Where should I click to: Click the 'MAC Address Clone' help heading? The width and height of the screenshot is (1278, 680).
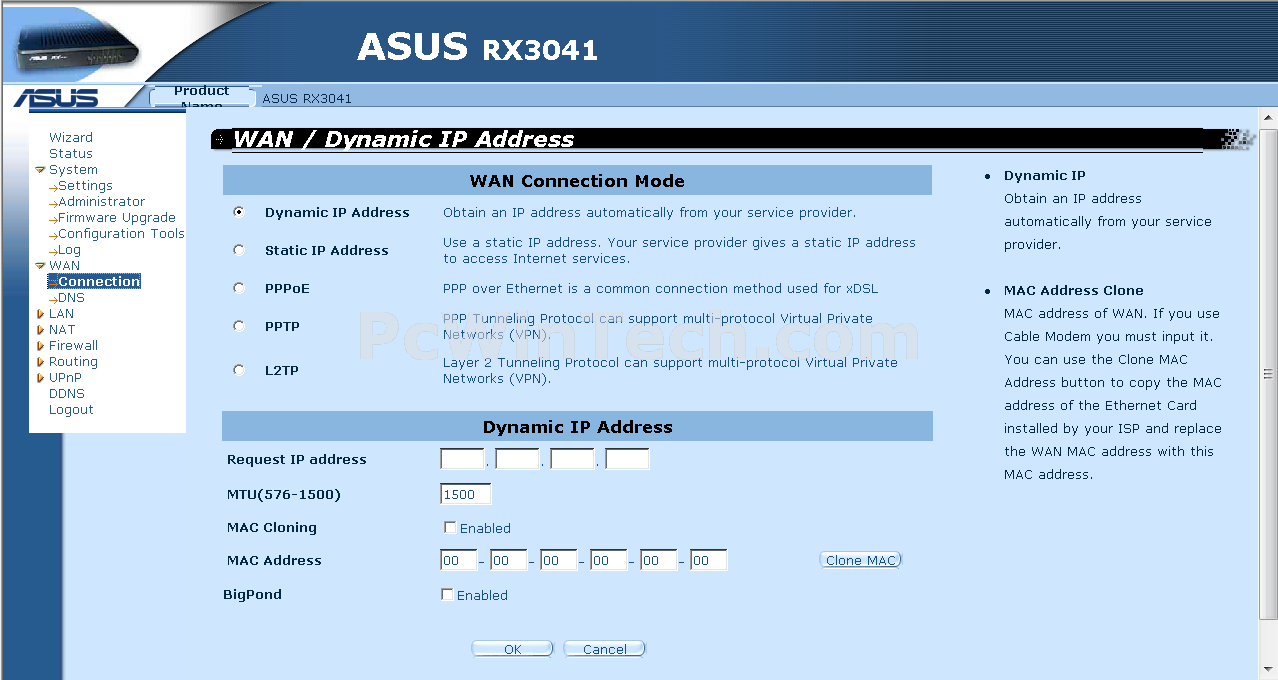click(1074, 291)
